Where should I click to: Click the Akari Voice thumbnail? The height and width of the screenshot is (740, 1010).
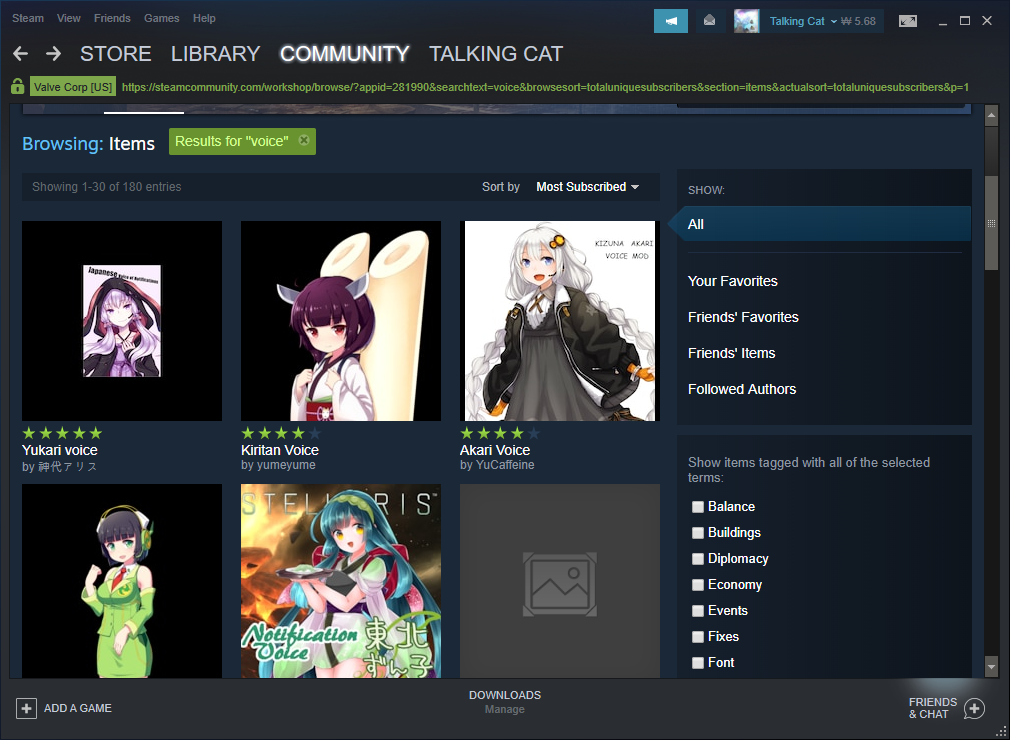[560, 321]
